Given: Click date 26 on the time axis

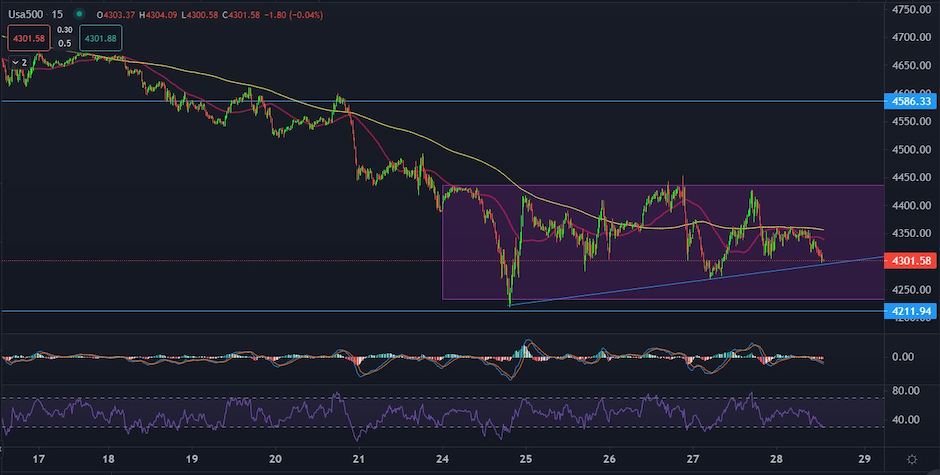Looking at the screenshot, I should (610, 459).
